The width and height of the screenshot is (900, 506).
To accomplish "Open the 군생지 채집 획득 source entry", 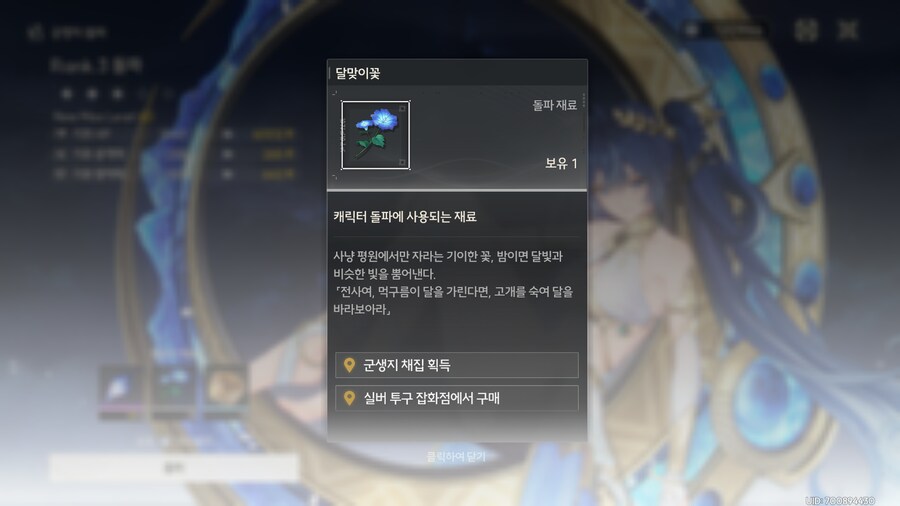I will pos(456,365).
